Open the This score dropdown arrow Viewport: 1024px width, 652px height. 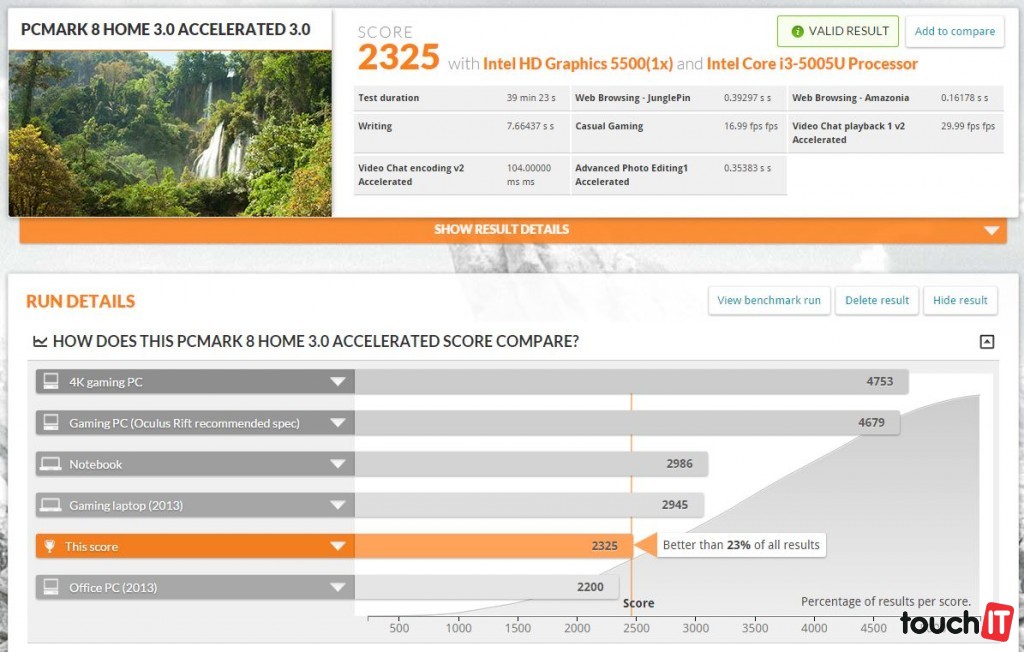coord(337,546)
